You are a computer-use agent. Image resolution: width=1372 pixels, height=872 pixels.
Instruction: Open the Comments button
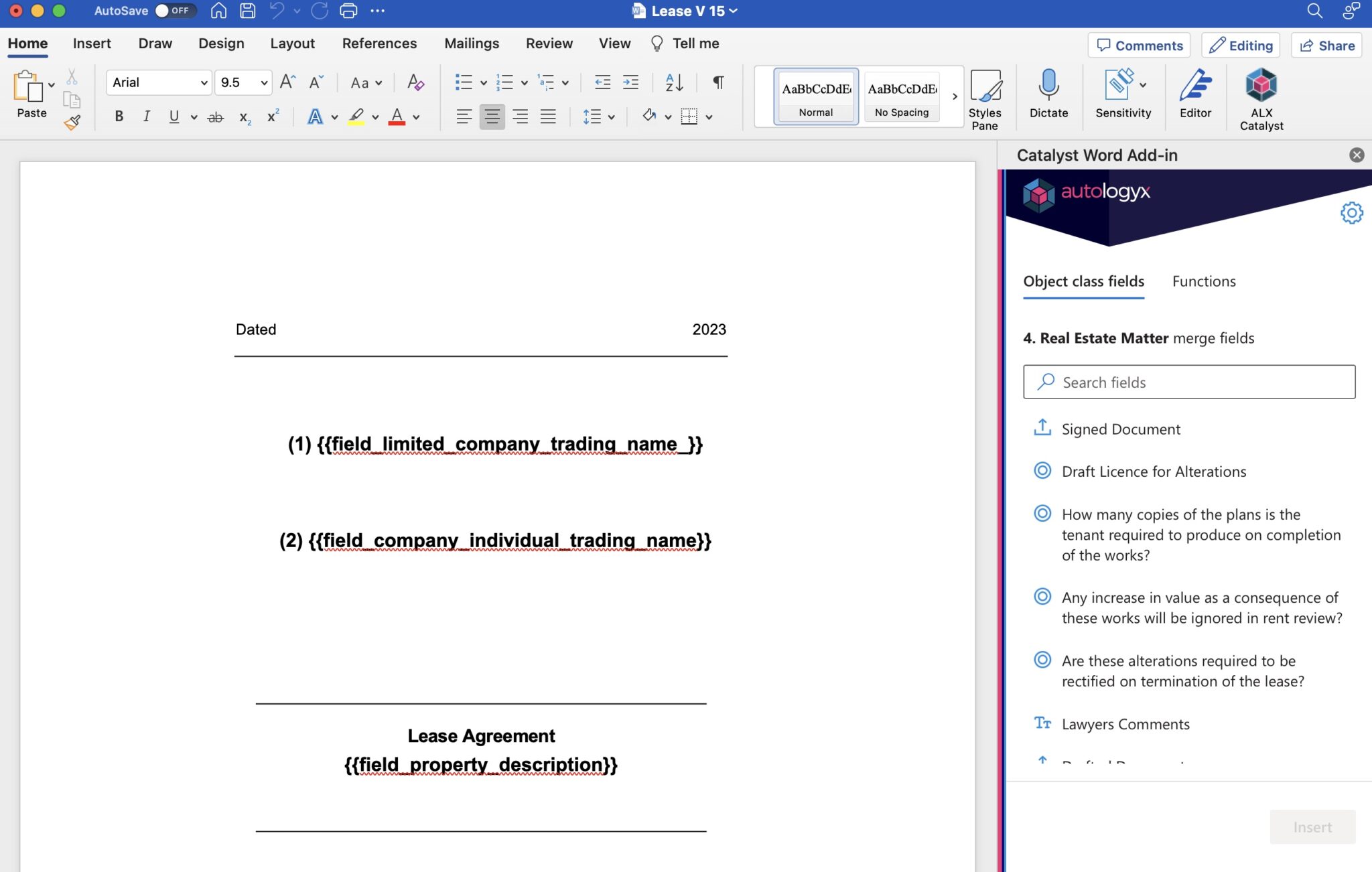click(1139, 46)
